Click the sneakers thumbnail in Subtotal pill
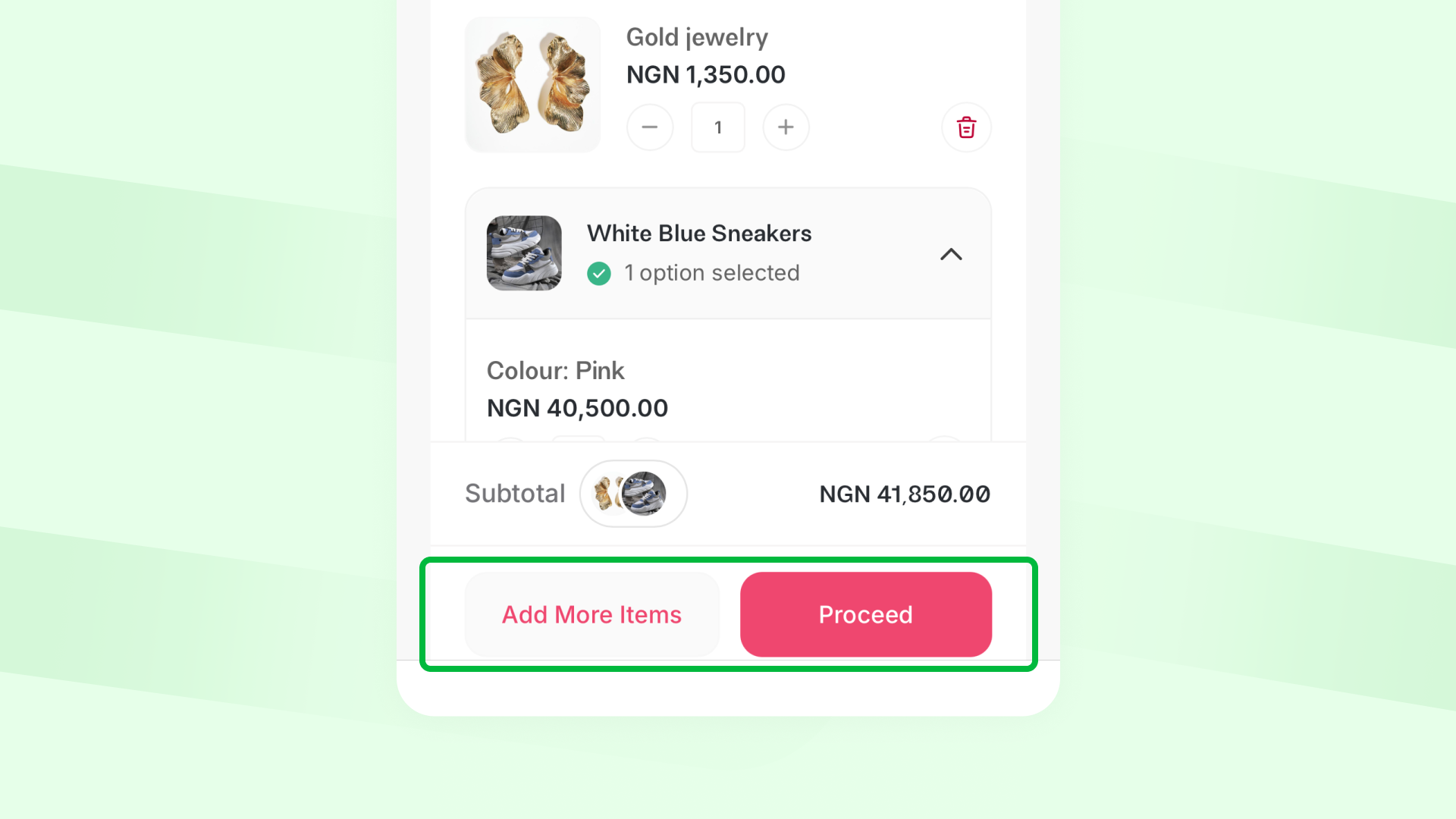The width and height of the screenshot is (1456, 819). click(645, 494)
